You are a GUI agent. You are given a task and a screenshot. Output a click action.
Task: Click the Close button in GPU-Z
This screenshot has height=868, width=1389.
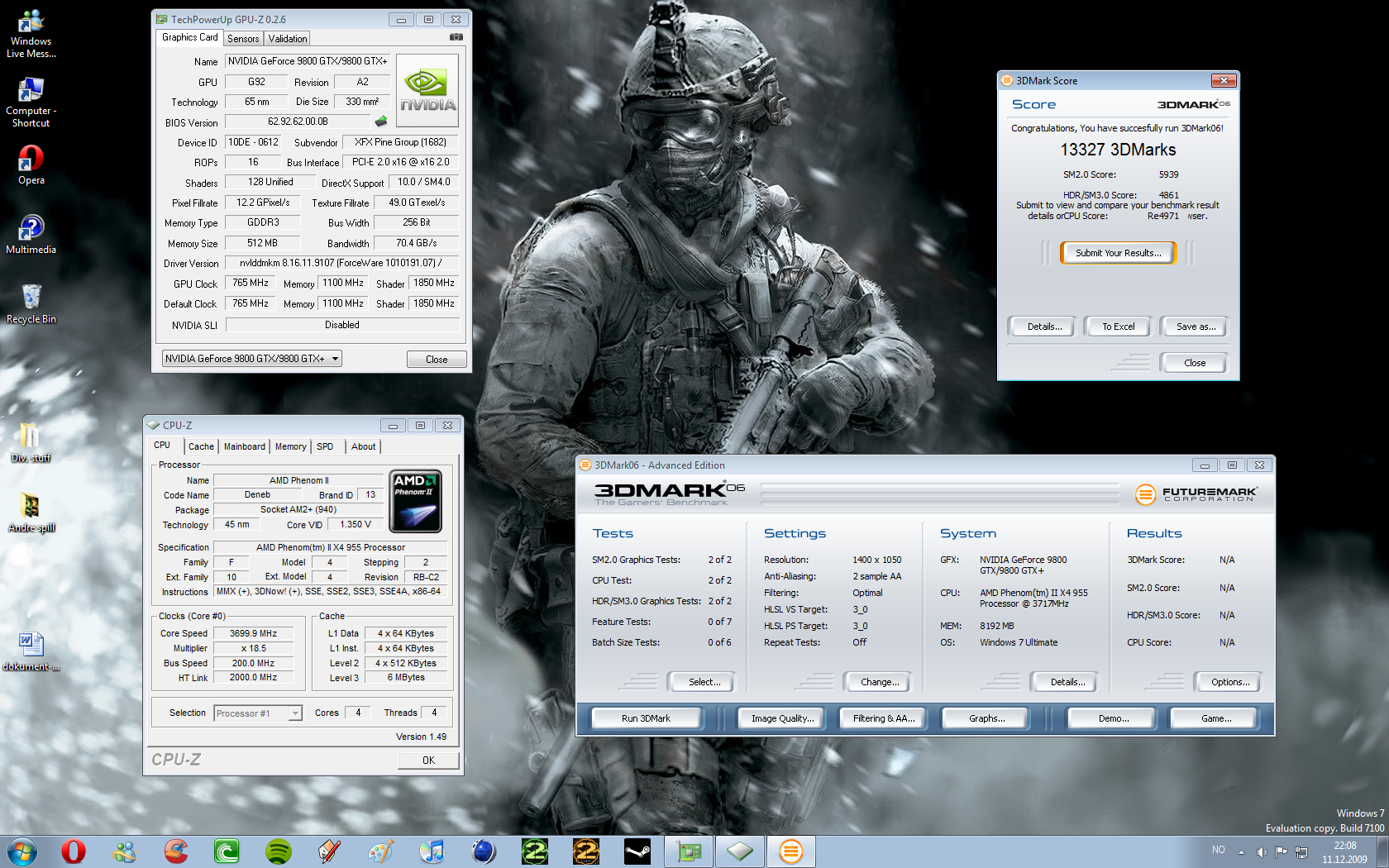[437, 360]
